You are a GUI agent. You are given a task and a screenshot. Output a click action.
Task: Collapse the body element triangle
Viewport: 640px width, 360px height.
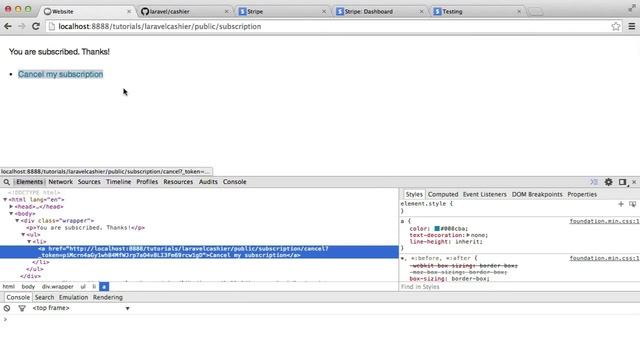(x=11, y=214)
